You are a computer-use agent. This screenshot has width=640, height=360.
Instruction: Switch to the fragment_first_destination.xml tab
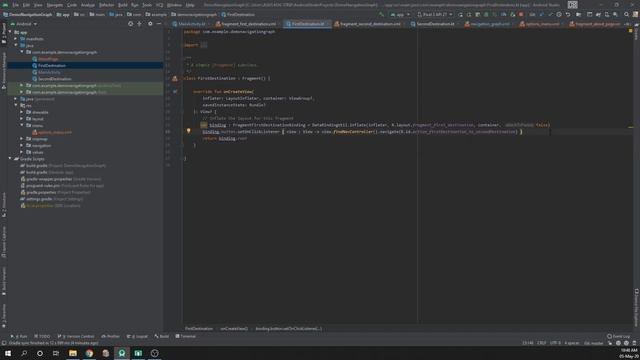point(246,24)
